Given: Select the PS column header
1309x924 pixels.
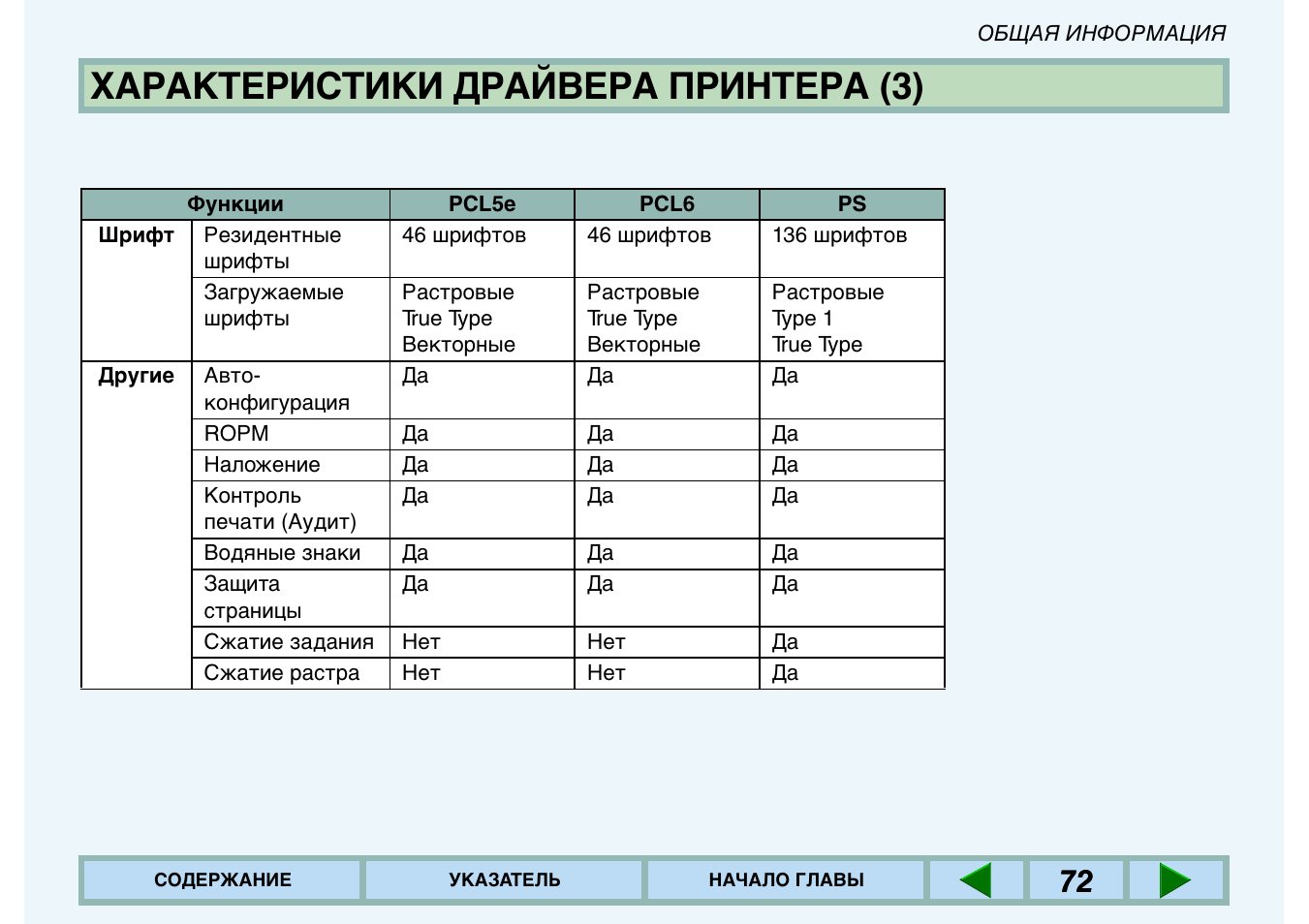Looking at the screenshot, I should pyautogui.click(x=852, y=204).
